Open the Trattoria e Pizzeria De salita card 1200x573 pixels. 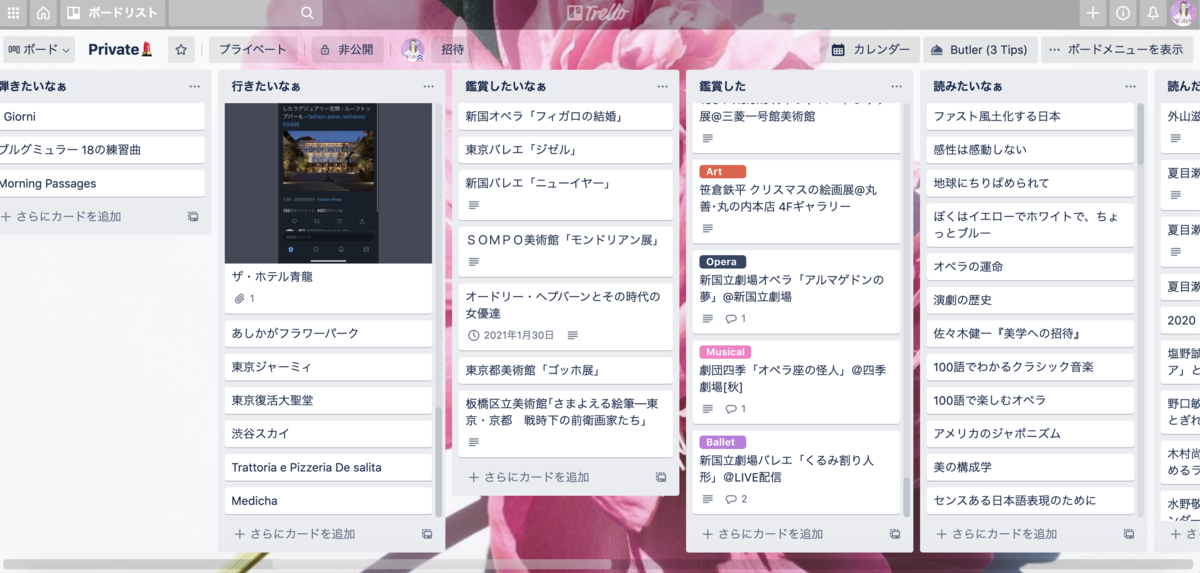tap(328, 467)
